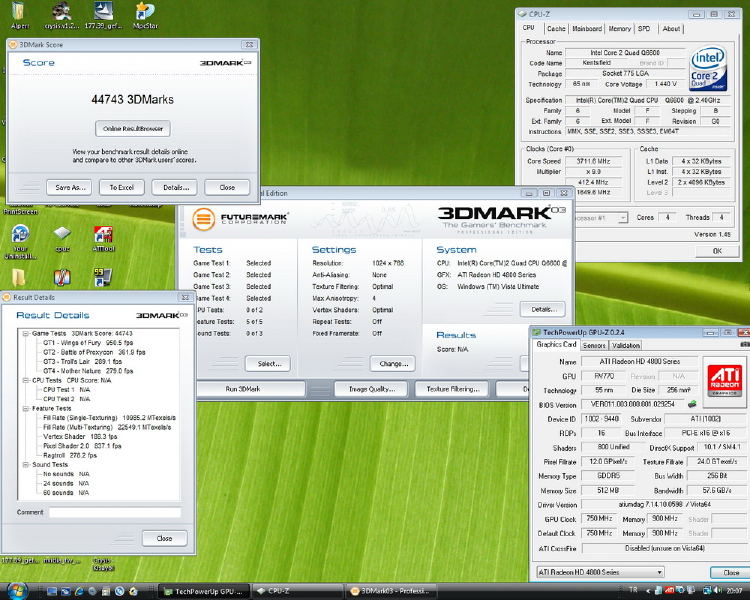This screenshot has width=750, height=600.
Task: Click the Online ResultBrowser button
Action: coord(133,129)
